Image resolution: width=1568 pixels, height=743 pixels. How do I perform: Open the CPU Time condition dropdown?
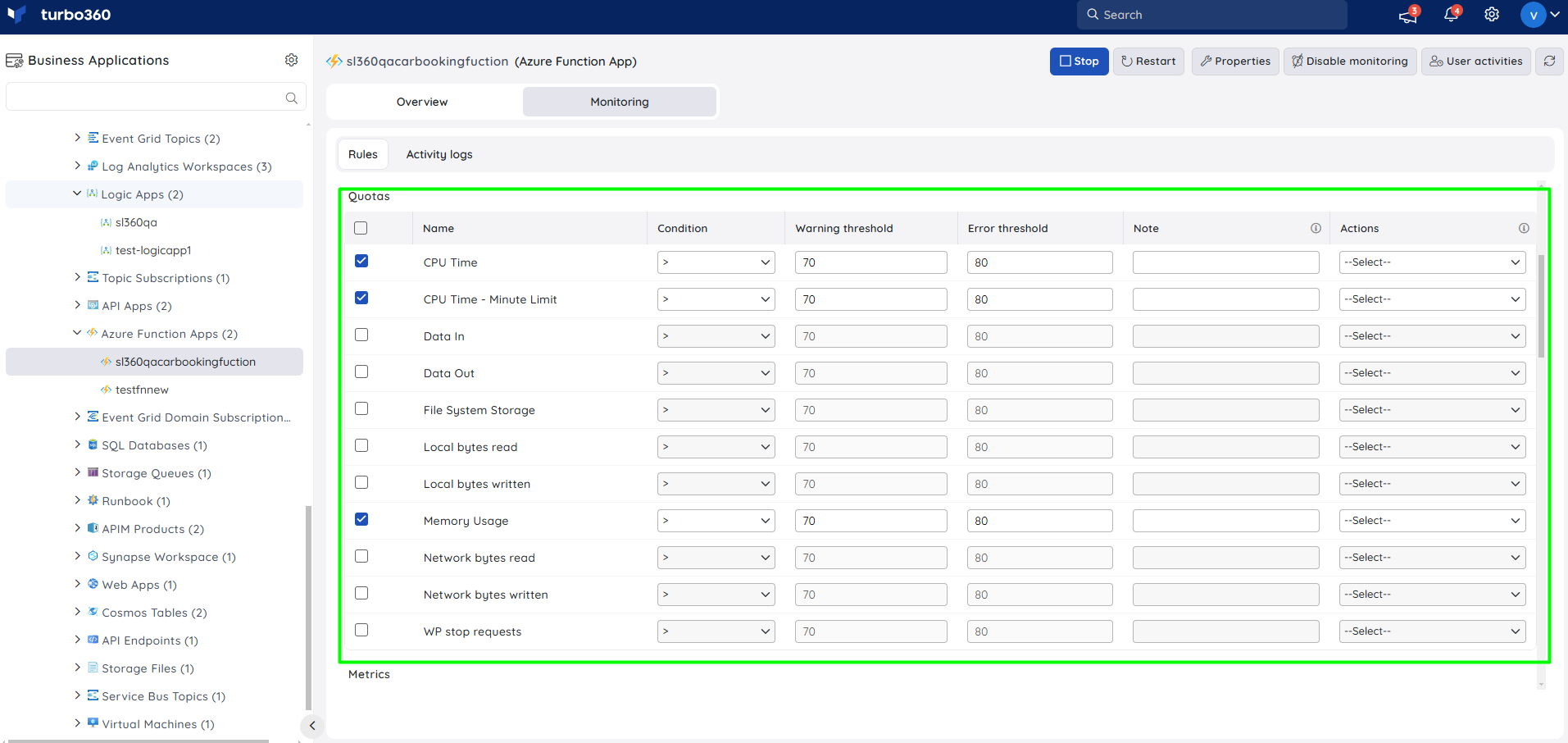pyautogui.click(x=716, y=262)
